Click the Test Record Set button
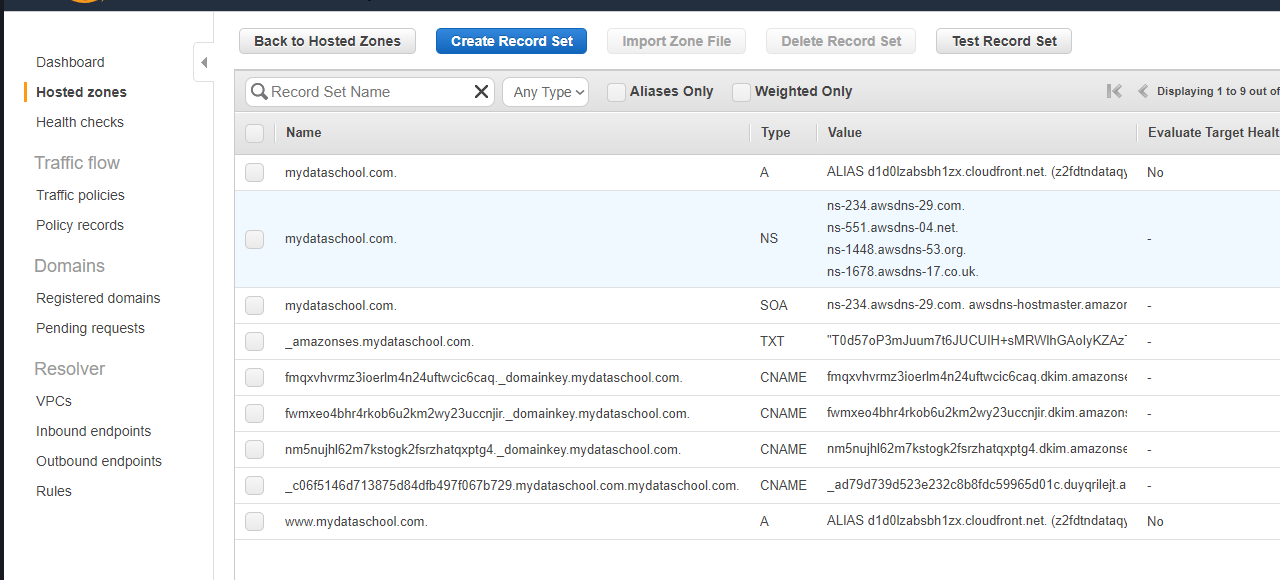This screenshot has height=580, width=1280. 1003,41
